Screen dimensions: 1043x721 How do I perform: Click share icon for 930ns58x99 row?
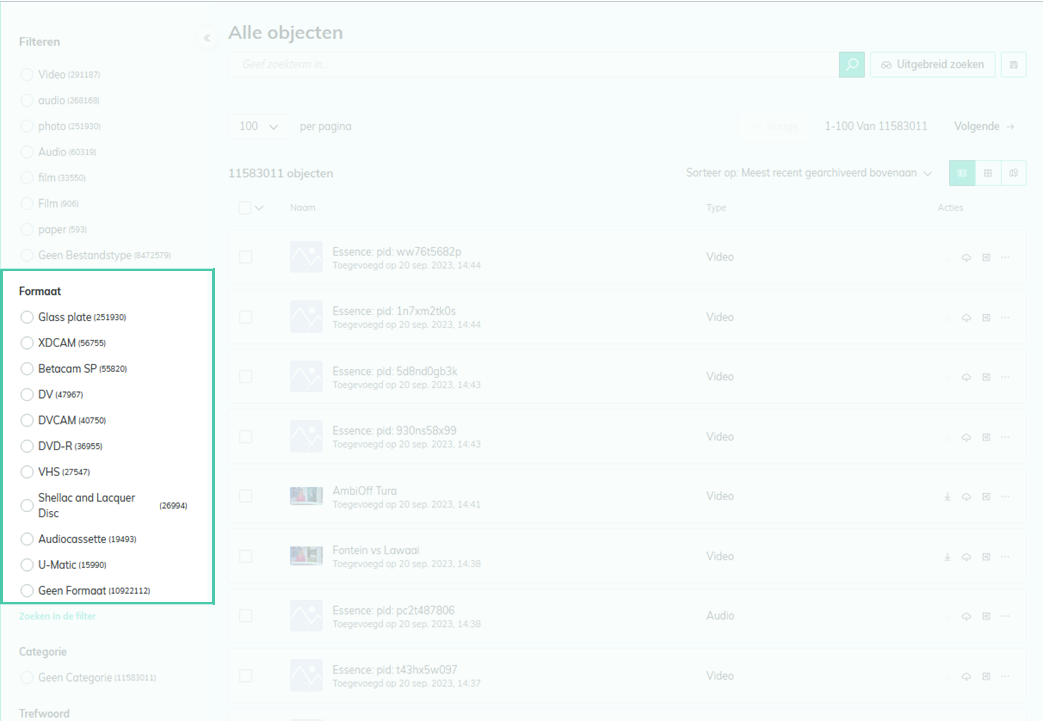coord(986,437)
